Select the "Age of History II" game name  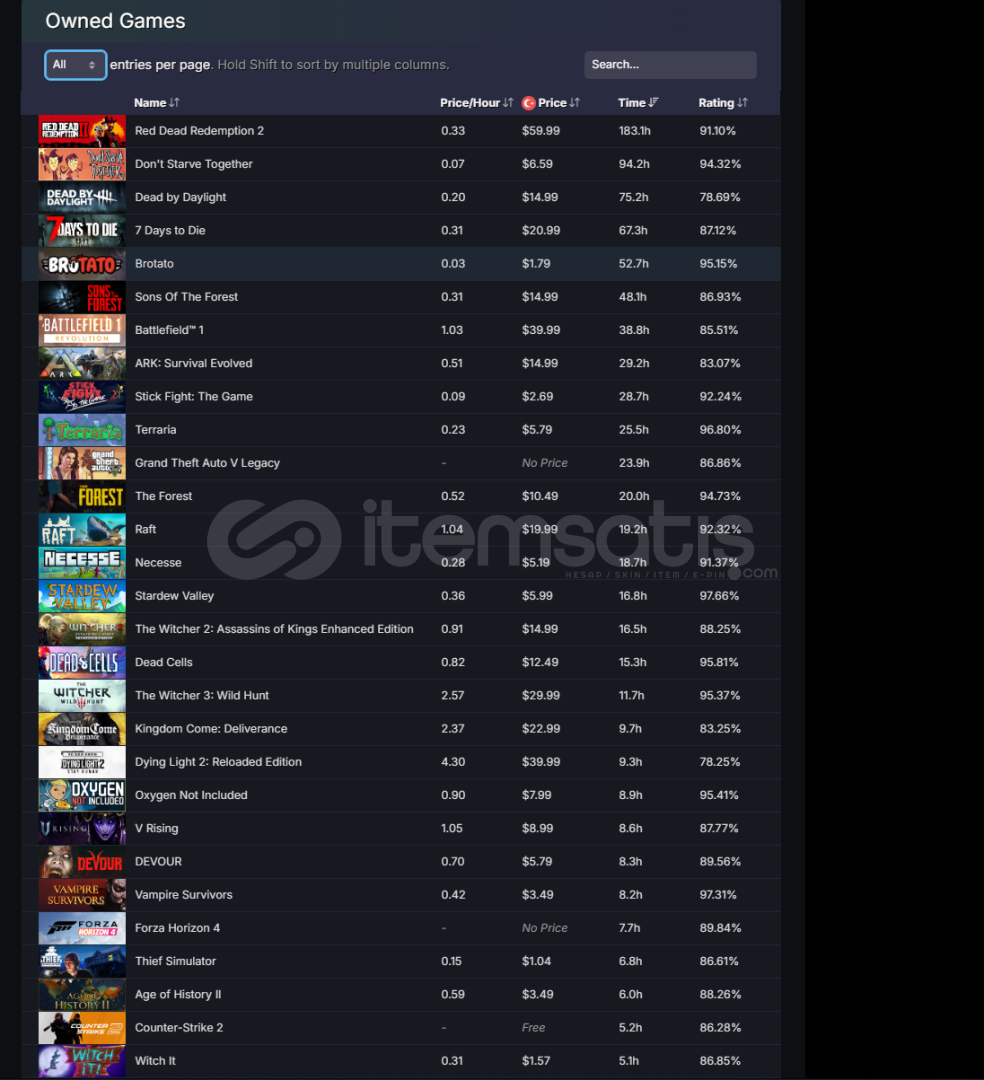tap(178, 995)
